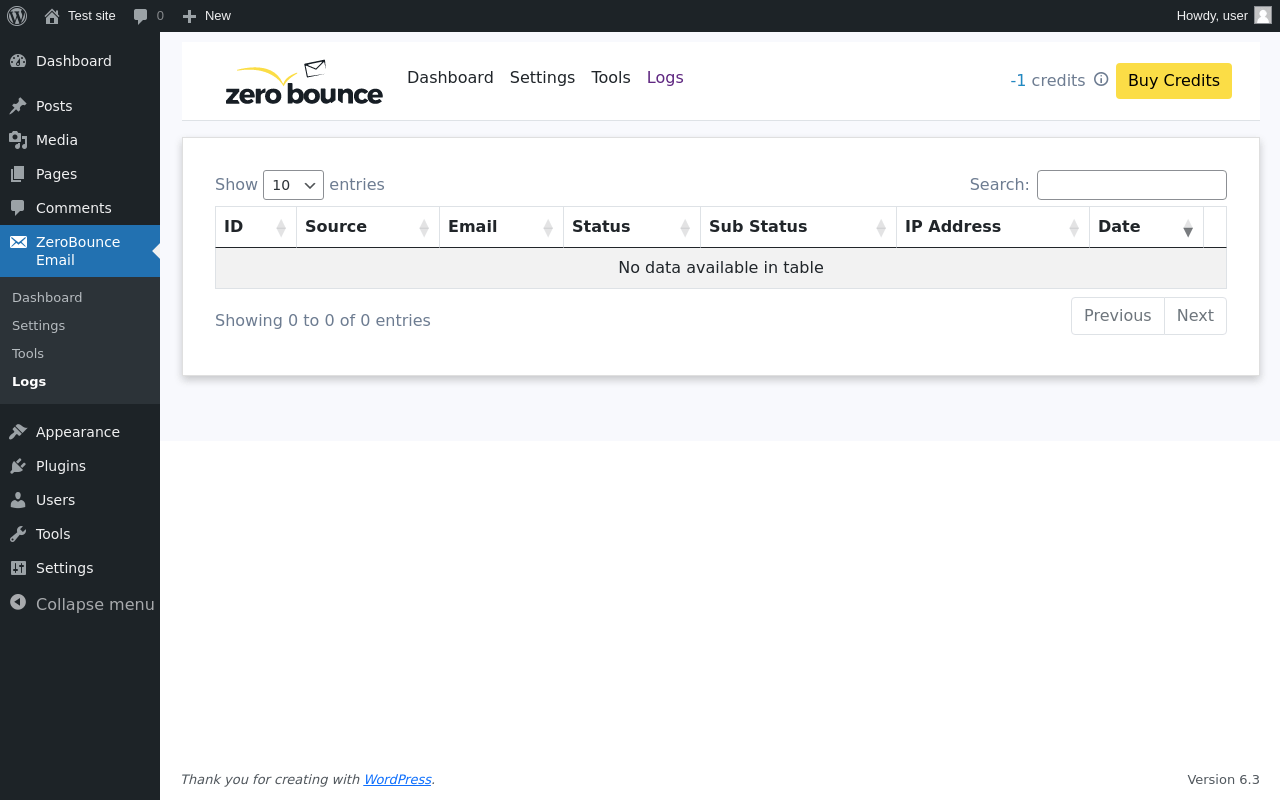
Task: Open the Settings tab in ZeroBounce header
Action: [542, 78]
